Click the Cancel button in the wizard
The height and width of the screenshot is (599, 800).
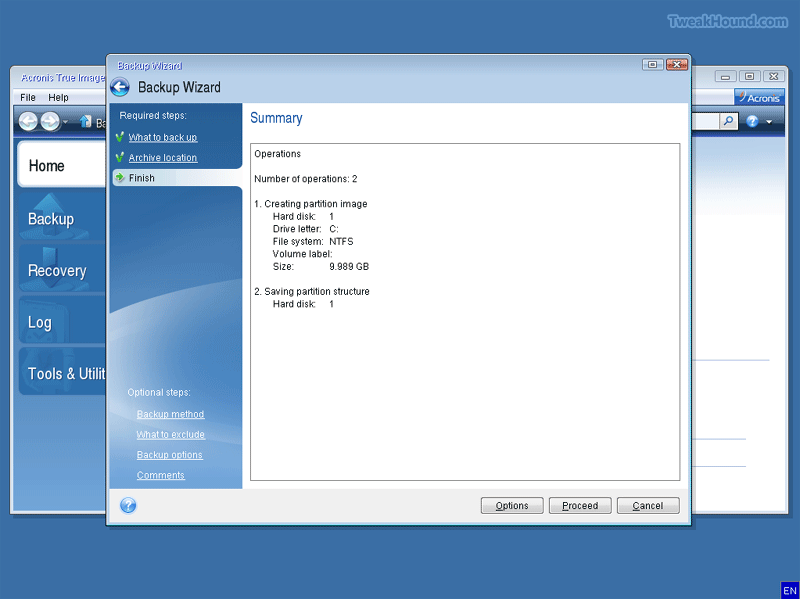tap(648, 506)
